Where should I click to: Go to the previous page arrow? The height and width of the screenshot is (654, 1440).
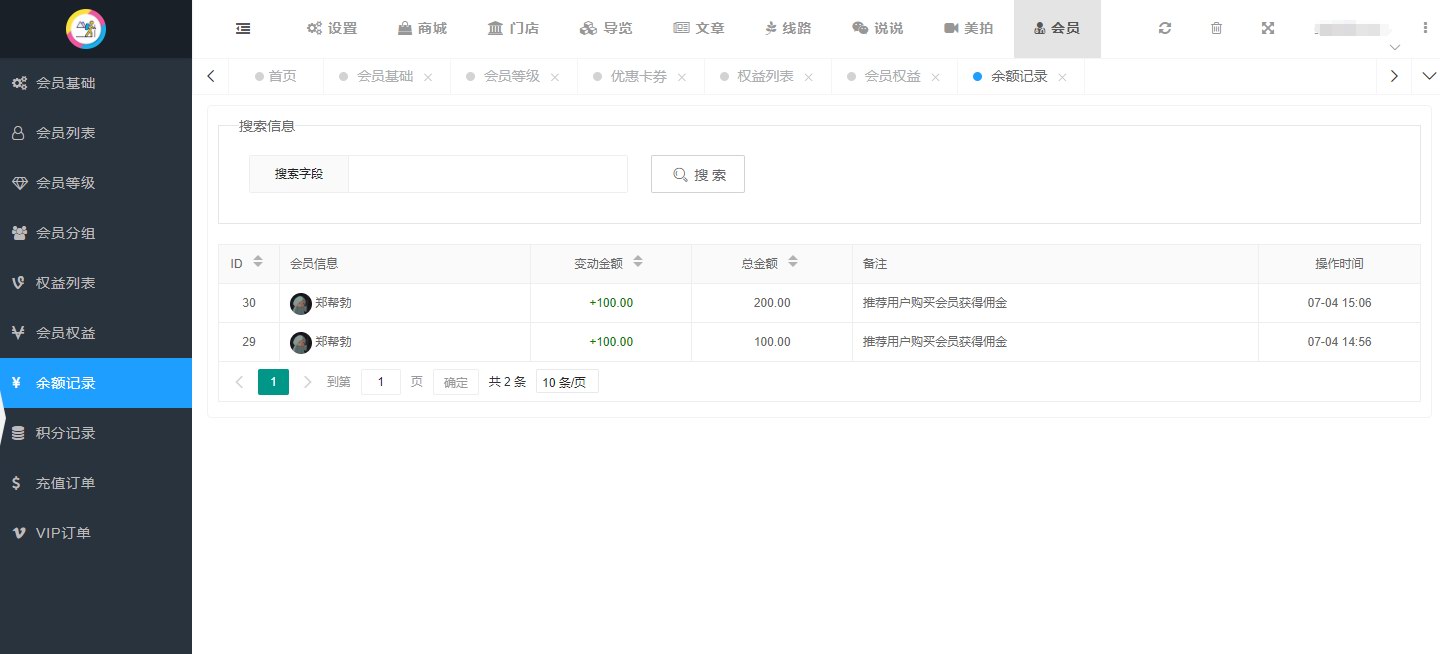click(239, 382)
